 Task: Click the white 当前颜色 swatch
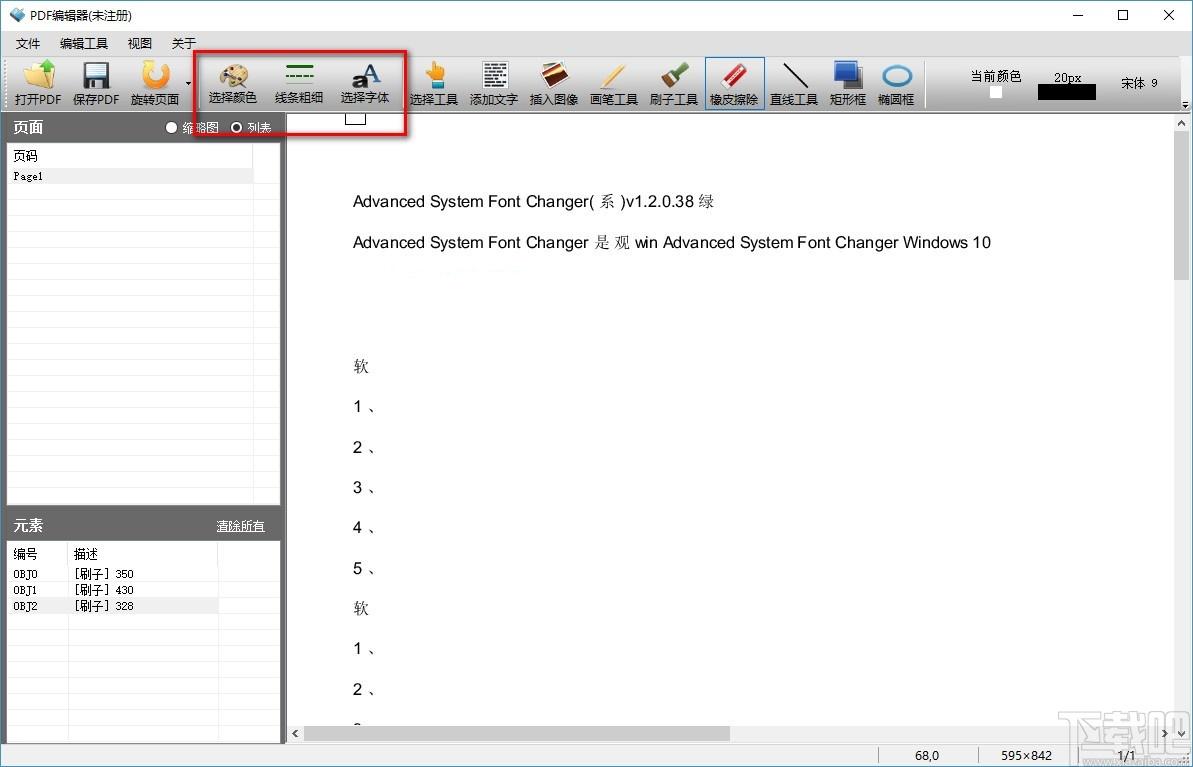point(996,92)
